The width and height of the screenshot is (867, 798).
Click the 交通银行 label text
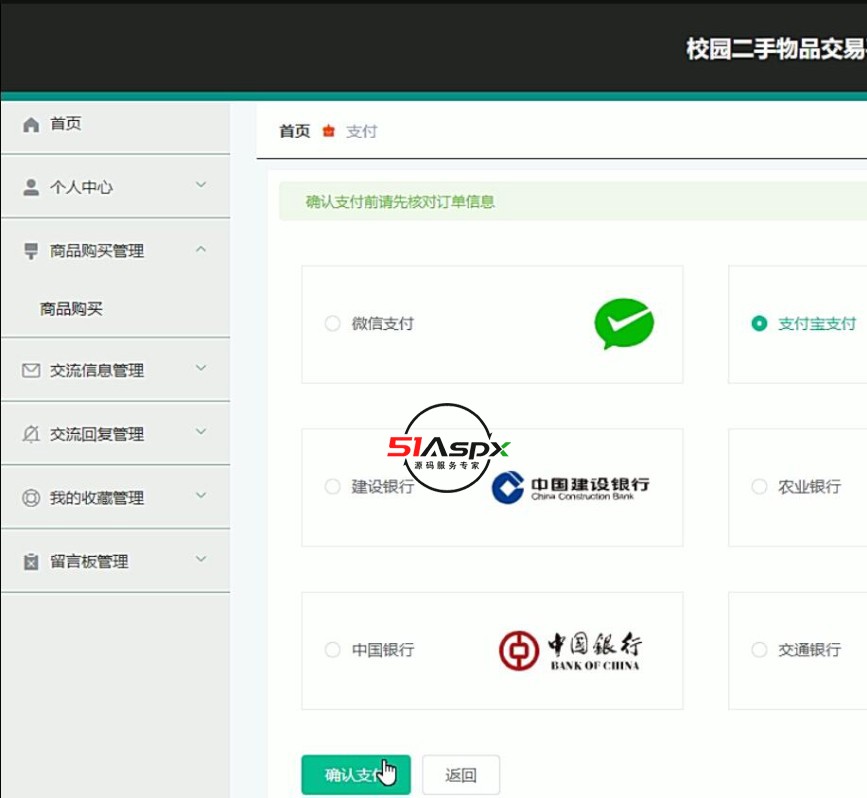pos(809,650)
